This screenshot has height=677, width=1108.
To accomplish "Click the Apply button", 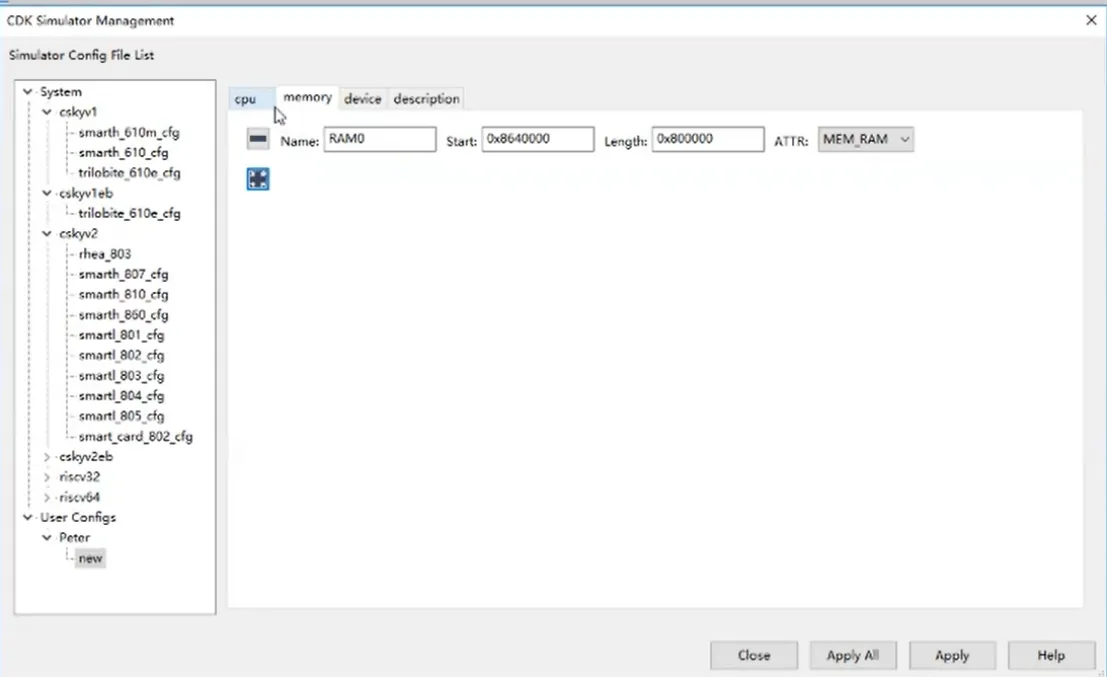I will click(x=952, y=655).
